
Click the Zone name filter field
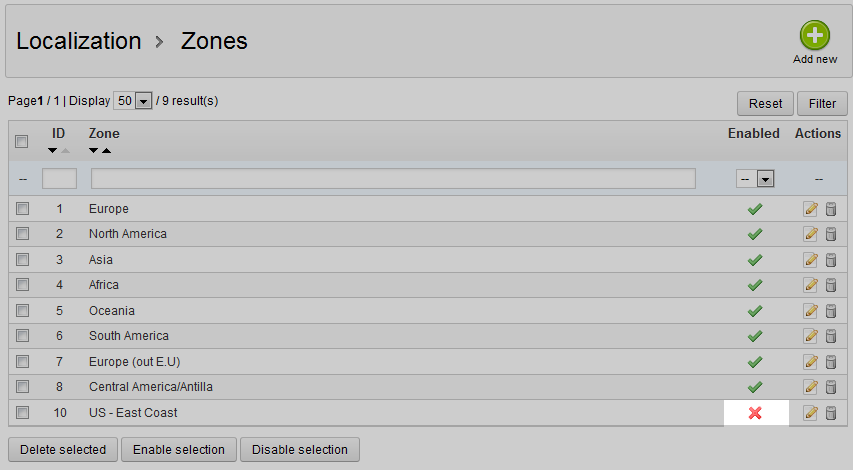tap(393, 179)
